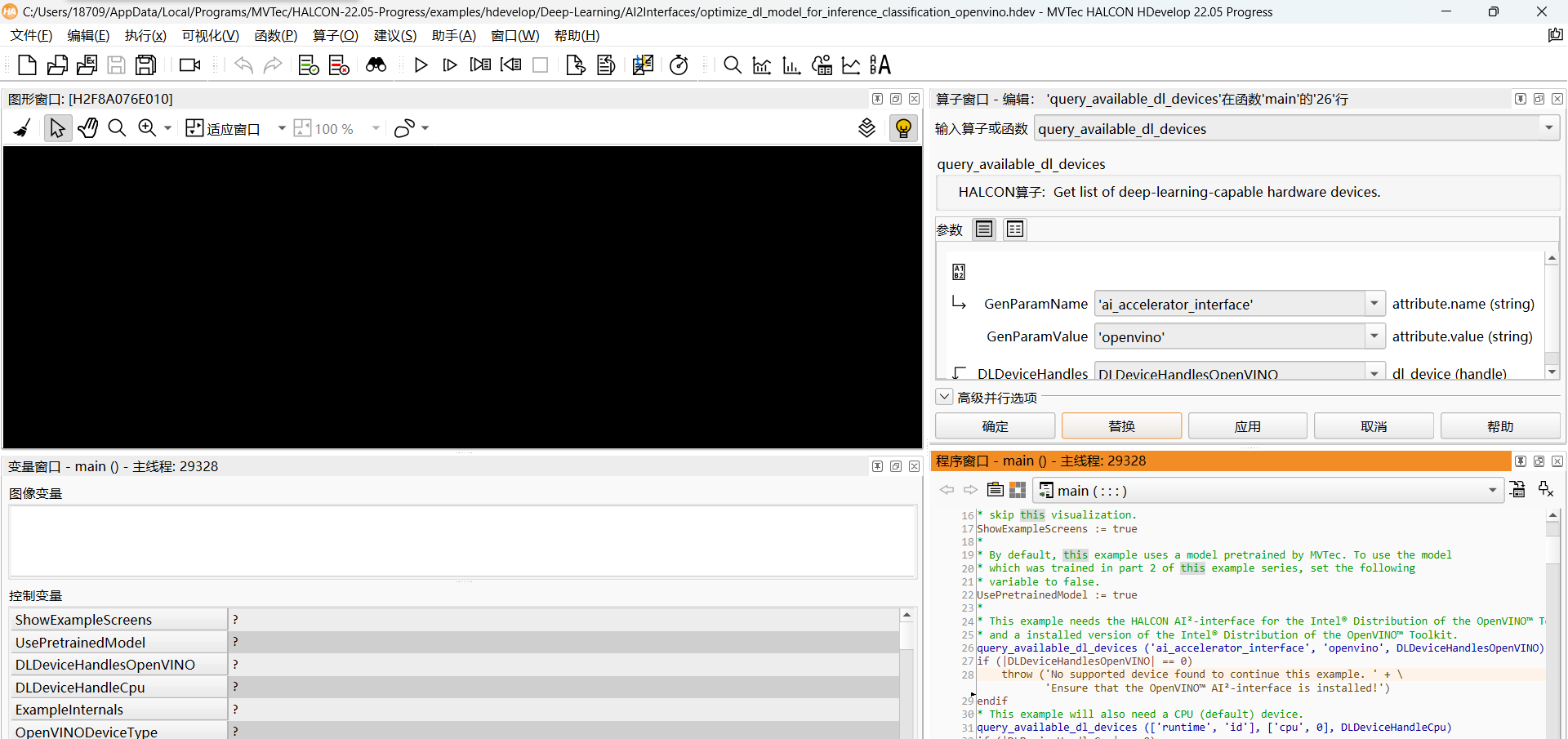Clear graphics window with broom icon
Image resolution: width=1568 pixels, height=739 pixels.
coord(23,128)
